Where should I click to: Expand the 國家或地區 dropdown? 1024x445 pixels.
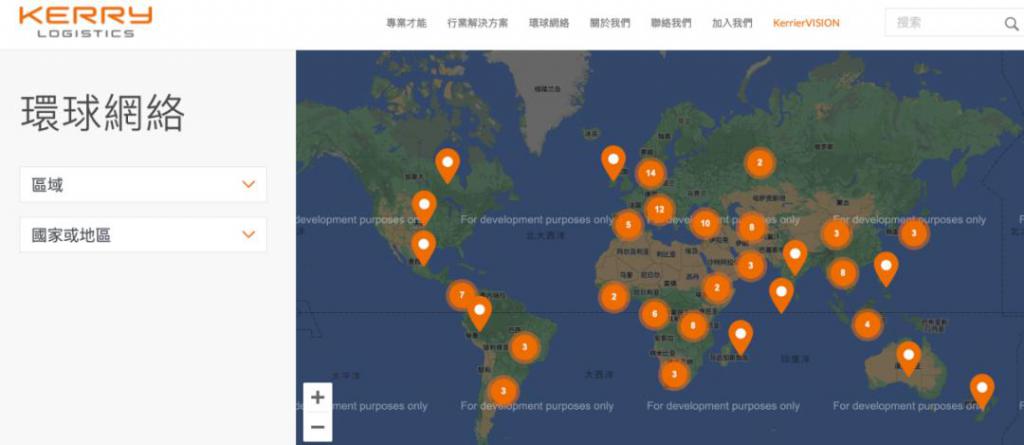pos(143,235)
